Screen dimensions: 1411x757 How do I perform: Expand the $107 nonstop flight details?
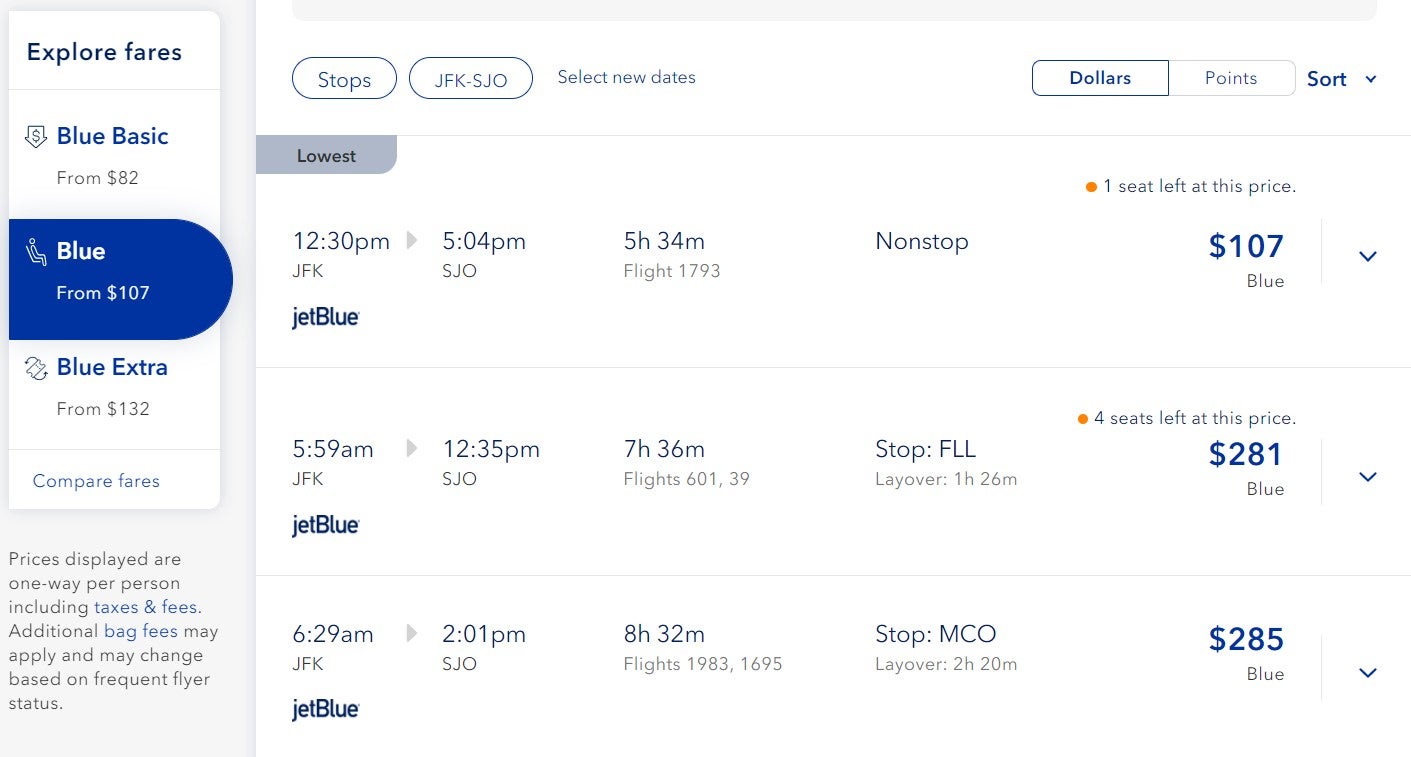click(x=1368, y=257)
